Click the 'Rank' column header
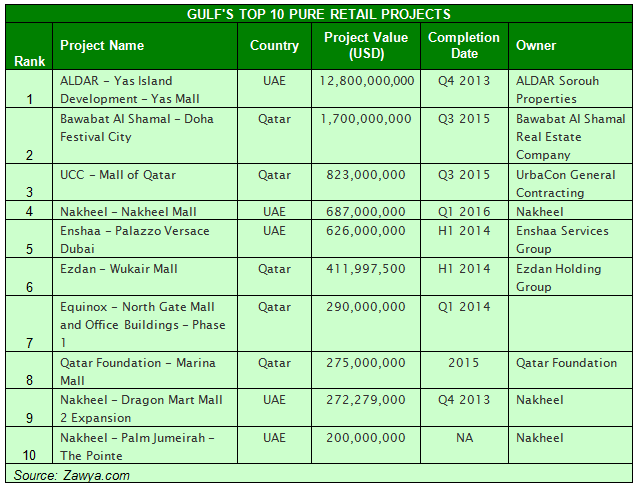This screenshot has height=487, width=637. pyautogui.click(x=30, y=61)
